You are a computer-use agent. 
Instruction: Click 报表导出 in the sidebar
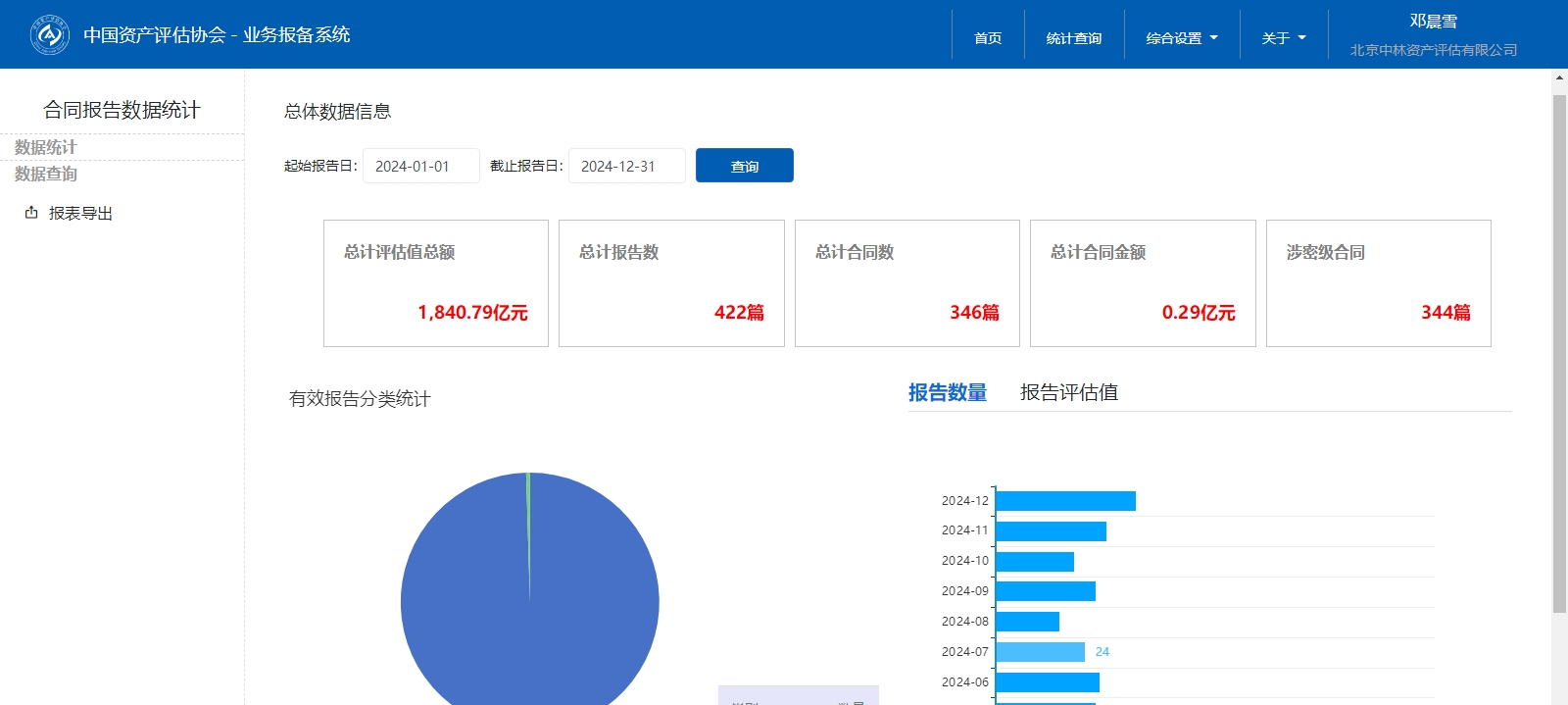coord(80,213)
